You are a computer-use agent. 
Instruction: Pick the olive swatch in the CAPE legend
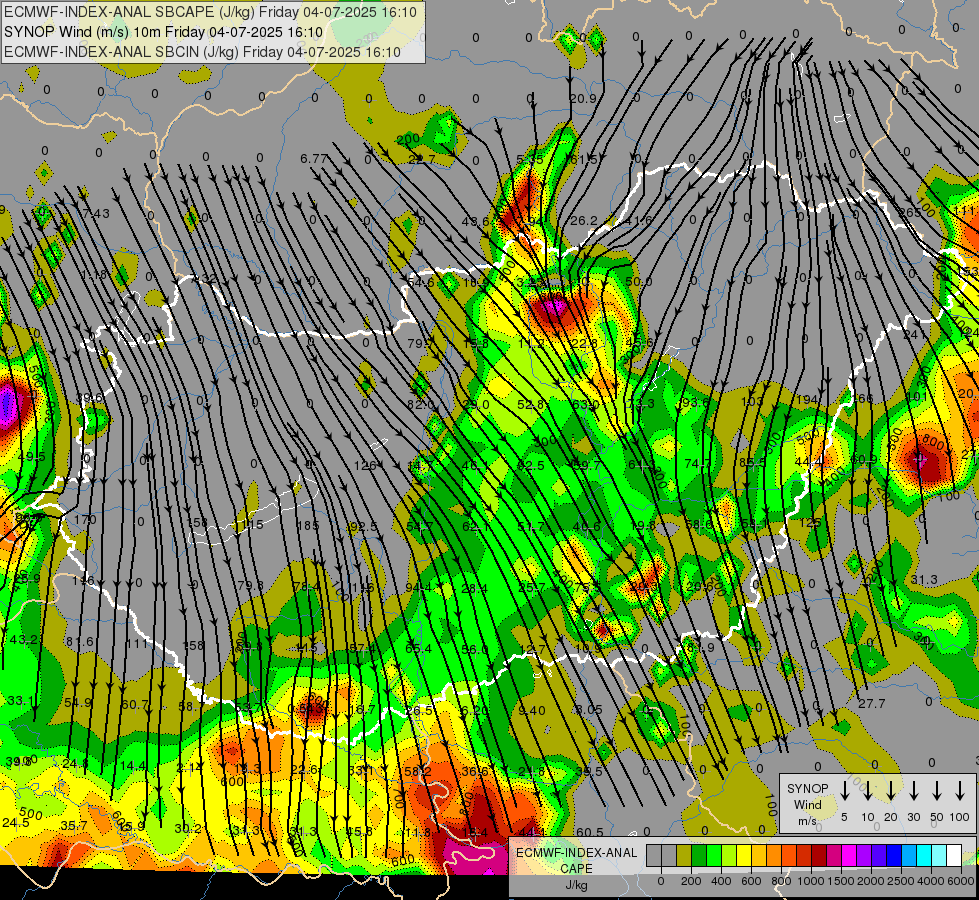pyautogui.click(x=684, y=856)
